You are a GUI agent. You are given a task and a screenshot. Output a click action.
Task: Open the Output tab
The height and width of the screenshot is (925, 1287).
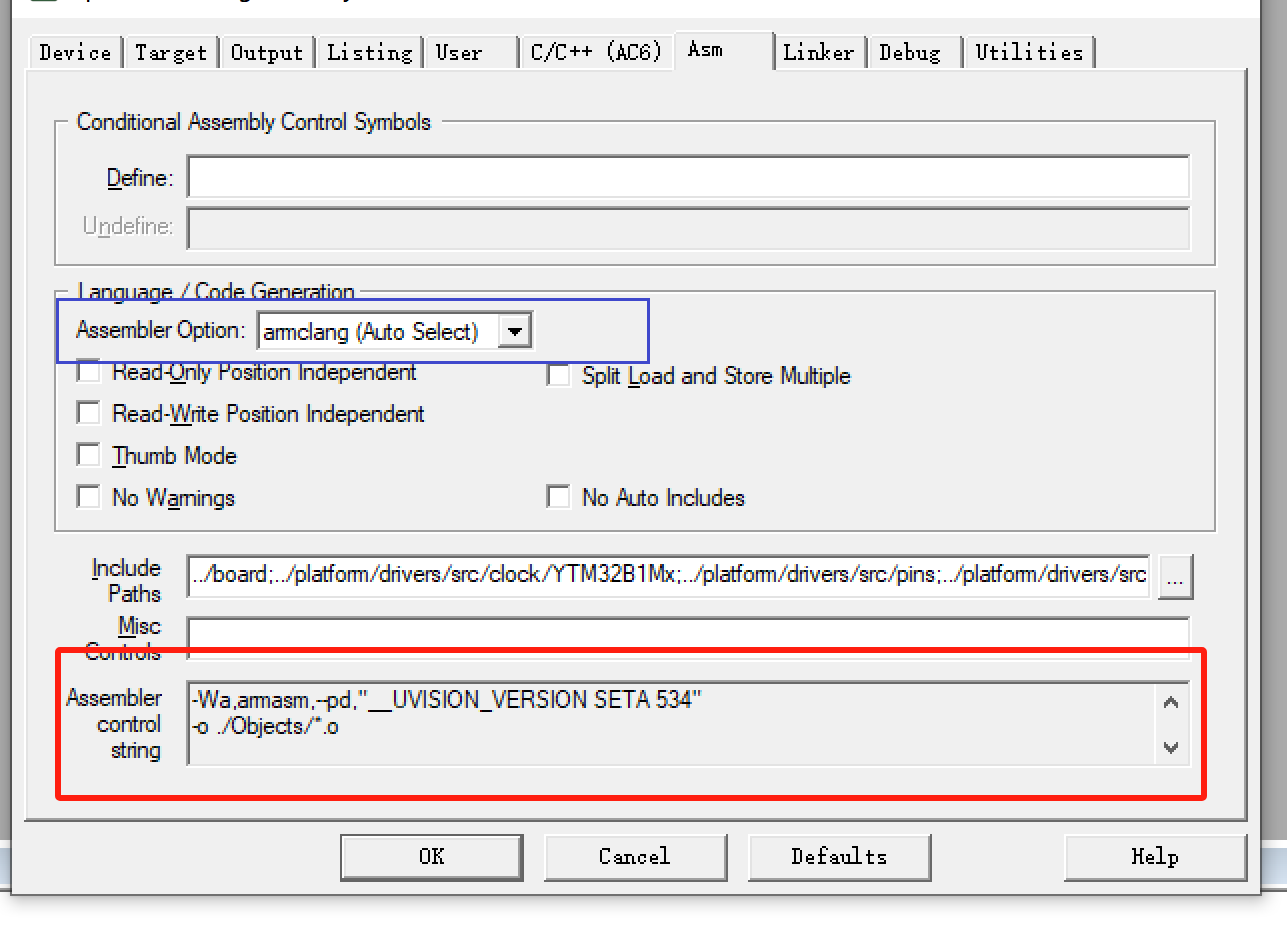267,52
